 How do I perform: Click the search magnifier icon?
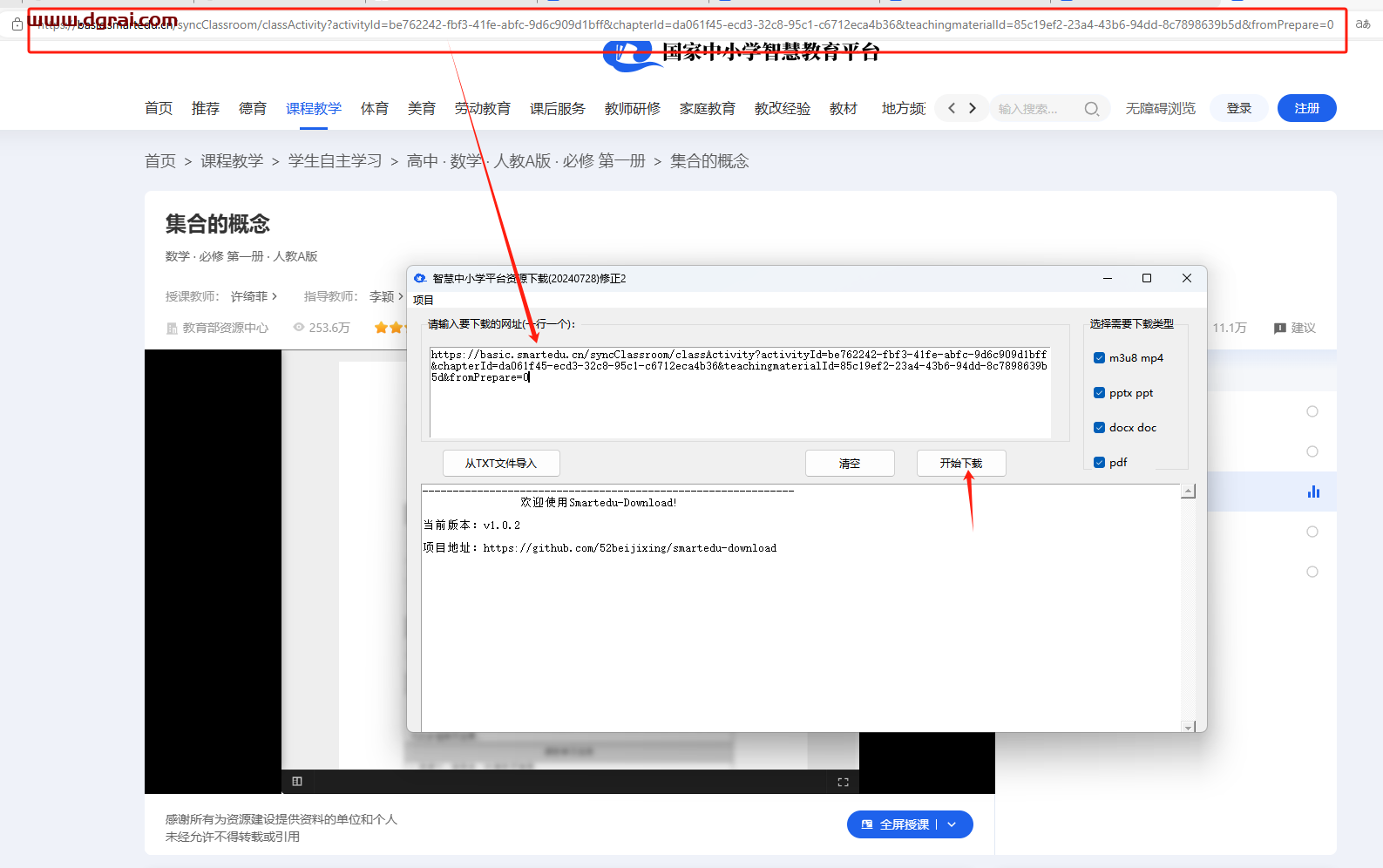click(1091, 109)
